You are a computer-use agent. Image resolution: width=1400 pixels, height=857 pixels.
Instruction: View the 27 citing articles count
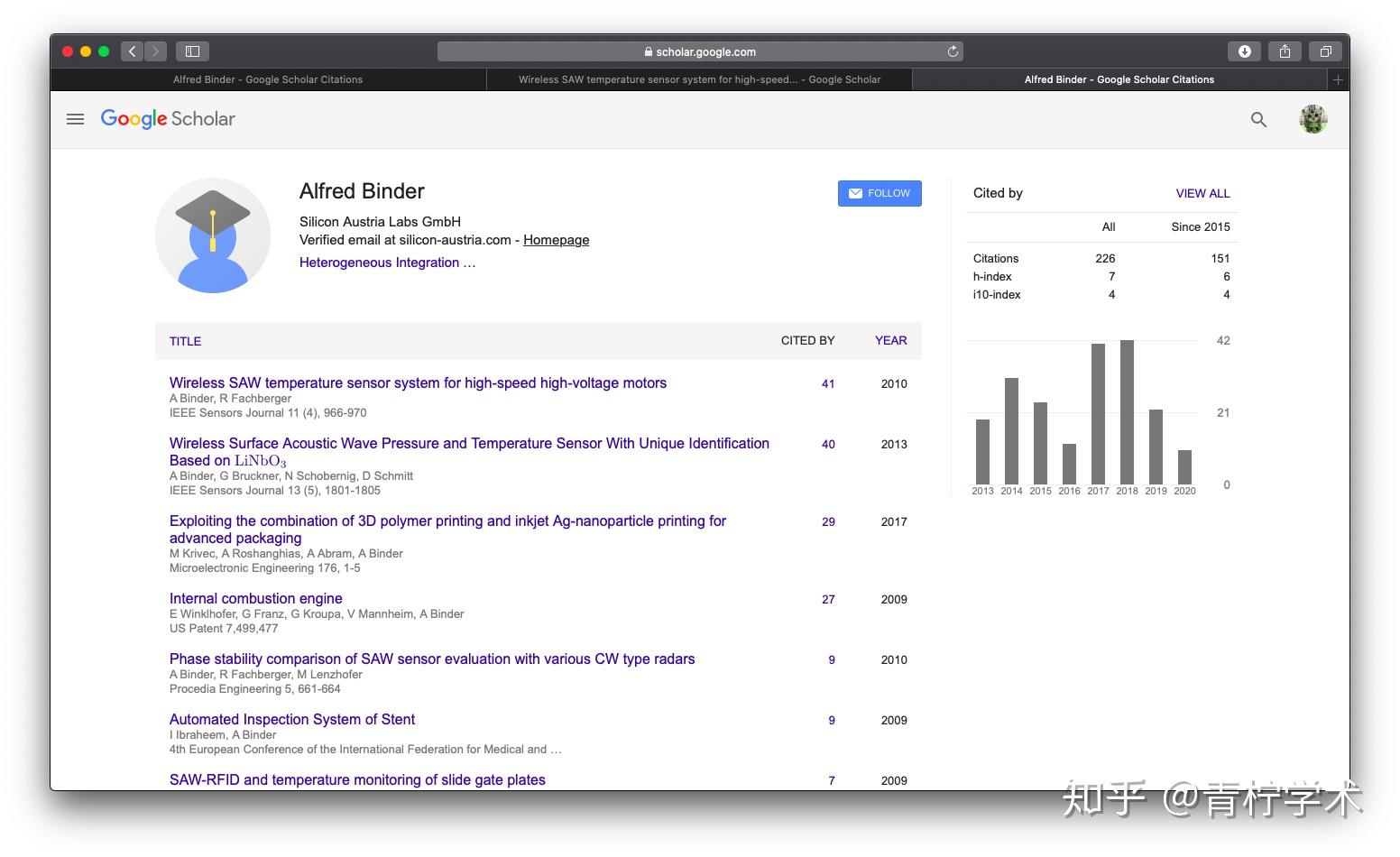(828, 600)
